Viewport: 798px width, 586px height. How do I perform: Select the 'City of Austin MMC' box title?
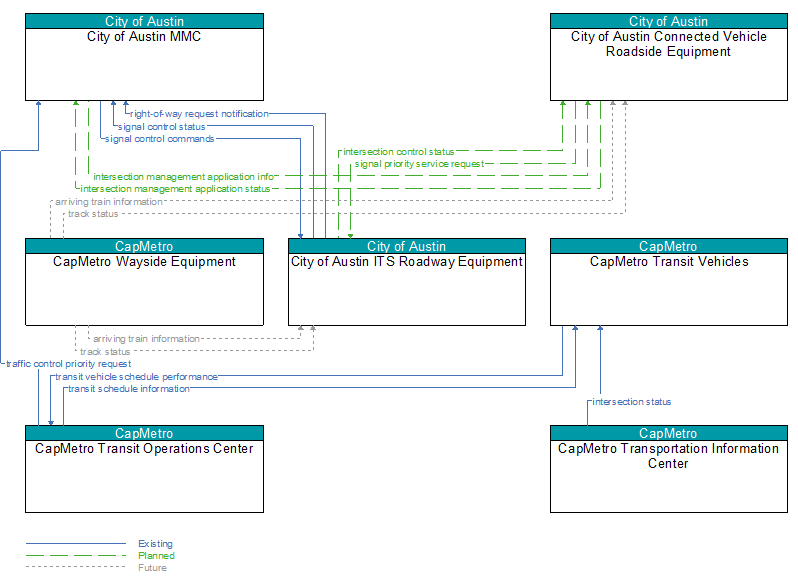tap(144, 37)
